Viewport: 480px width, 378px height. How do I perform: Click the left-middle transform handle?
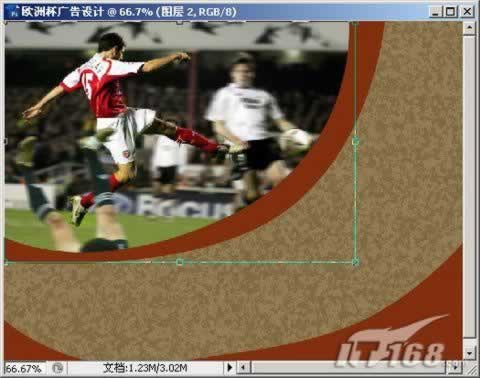[x=6, y=141]
